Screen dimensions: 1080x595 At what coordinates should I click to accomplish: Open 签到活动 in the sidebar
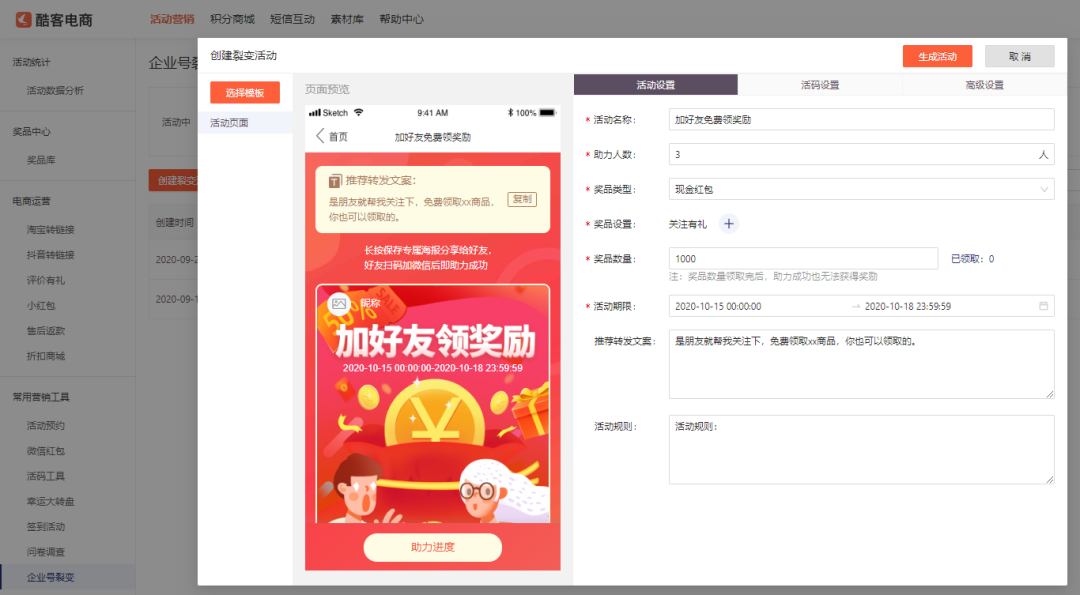[x=45, y=527]
